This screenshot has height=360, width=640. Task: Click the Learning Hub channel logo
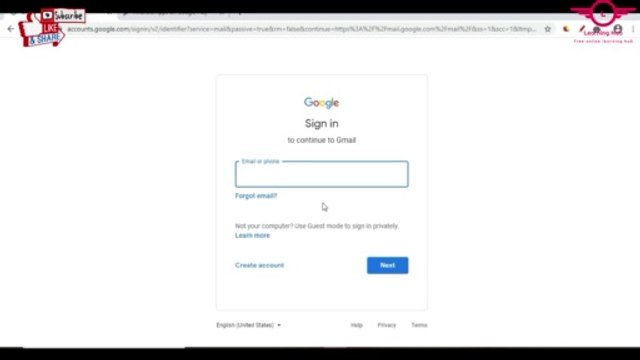tap(603, 21)
